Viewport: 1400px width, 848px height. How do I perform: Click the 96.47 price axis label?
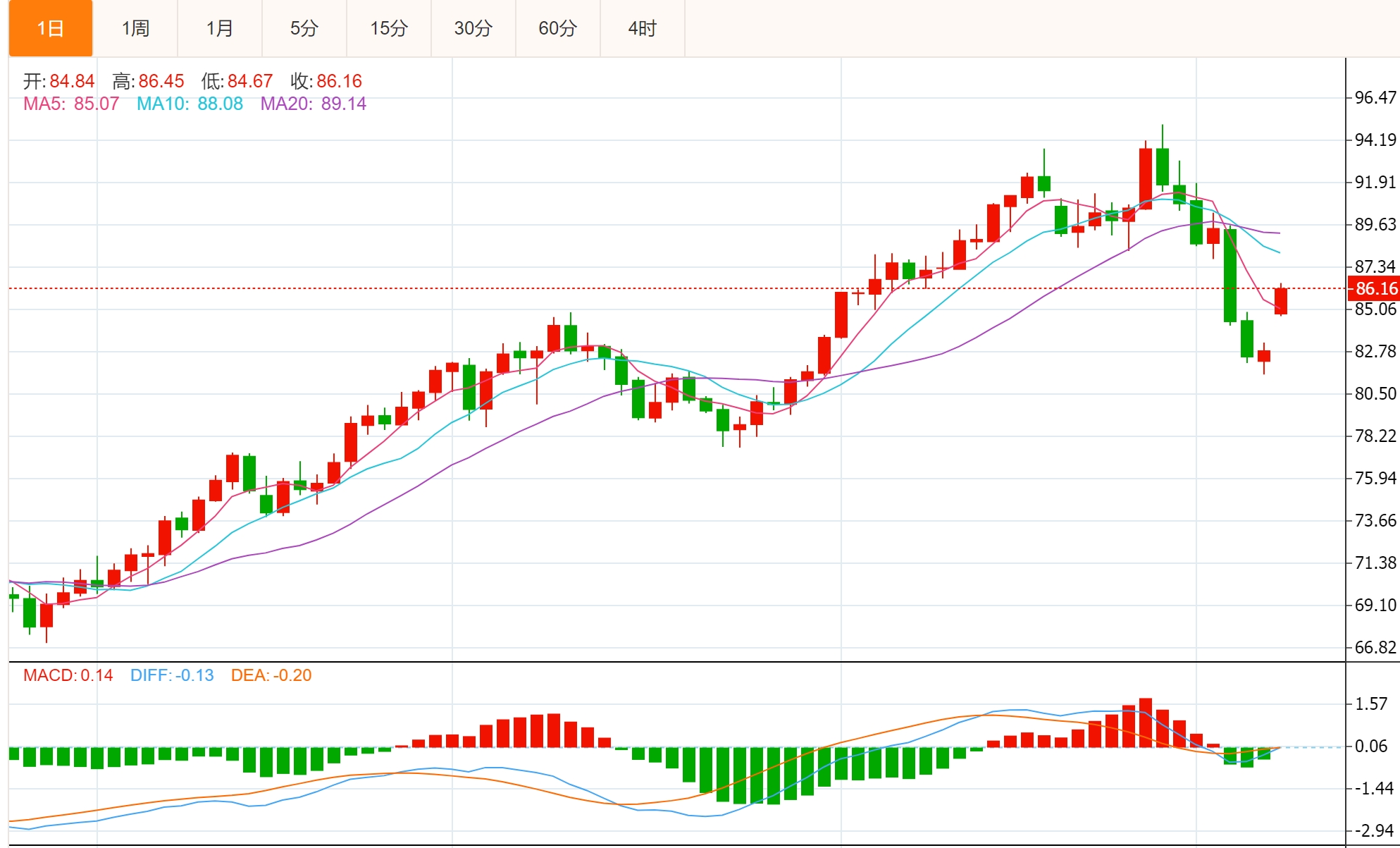click(1375, 97)
